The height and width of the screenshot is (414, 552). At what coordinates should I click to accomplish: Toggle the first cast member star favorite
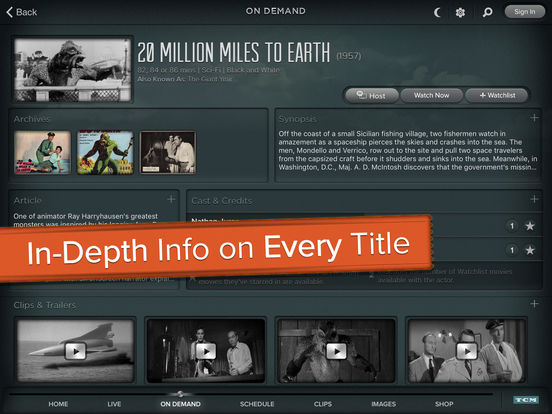tap(530, 226)
